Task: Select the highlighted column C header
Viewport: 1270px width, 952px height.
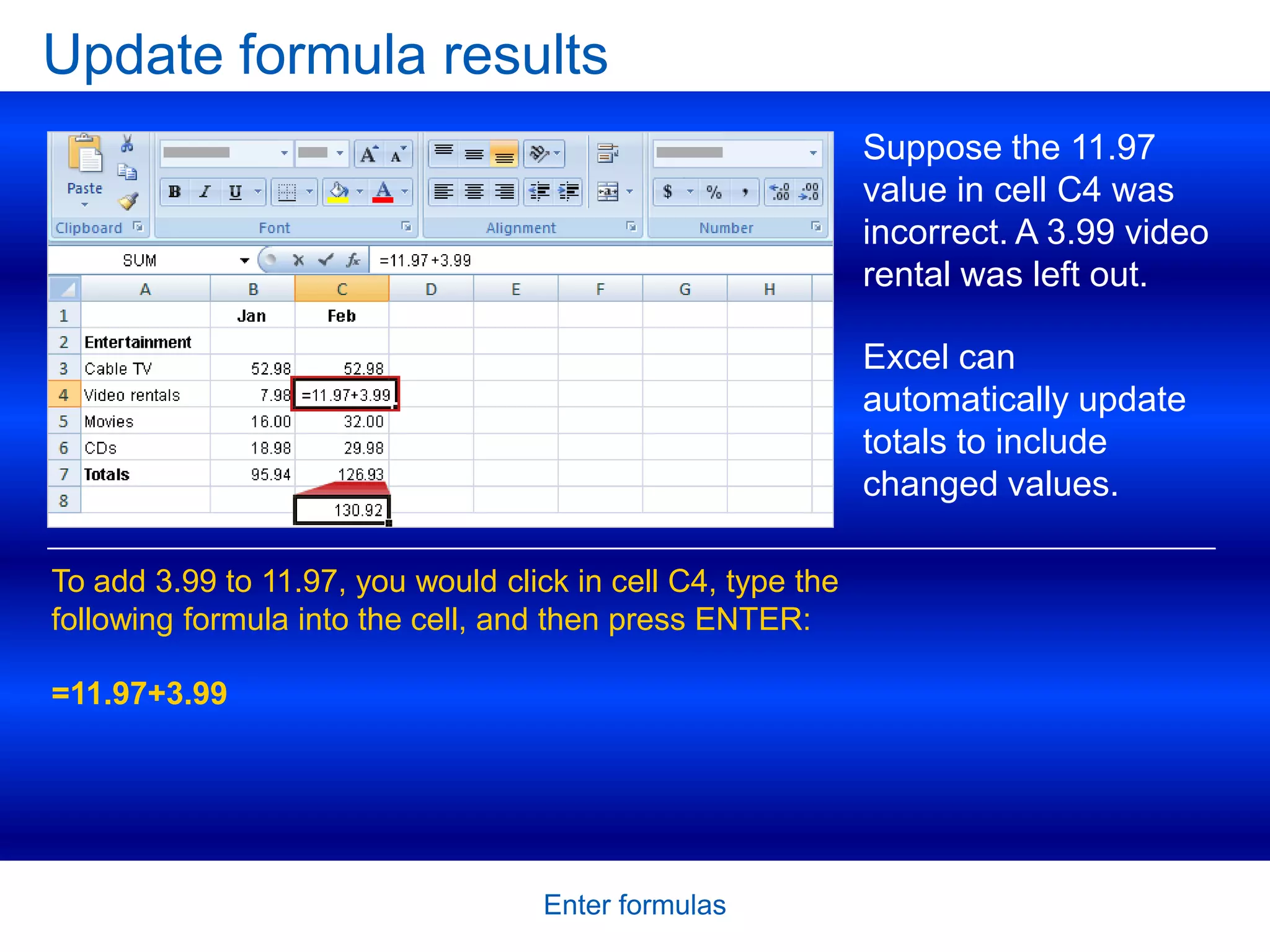Action: [x=342, y=289]
